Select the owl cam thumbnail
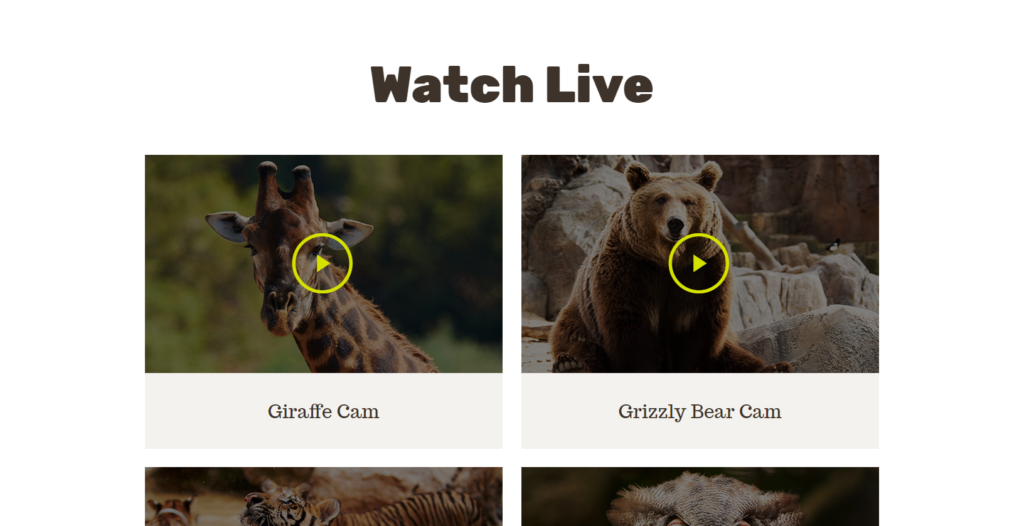This screenshot has width=1024, height=526. 700,497
